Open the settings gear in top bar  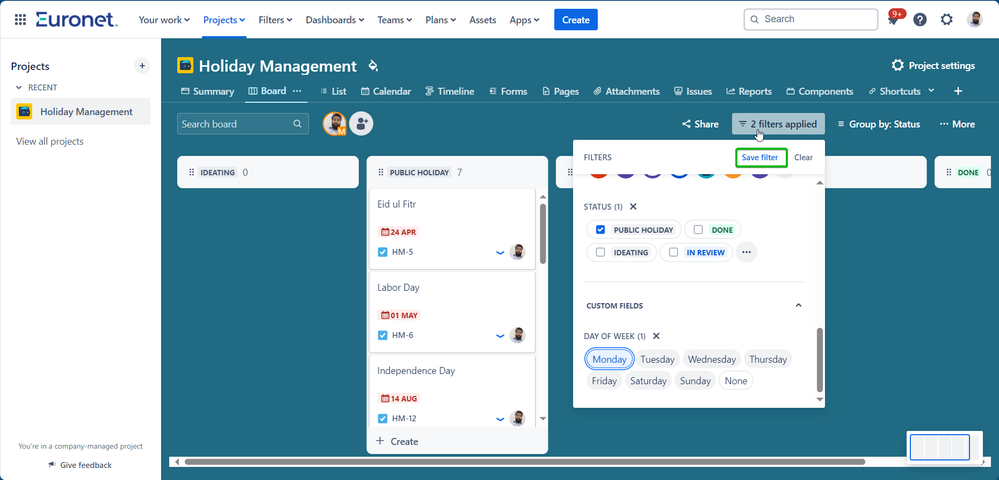coord(946,20)
